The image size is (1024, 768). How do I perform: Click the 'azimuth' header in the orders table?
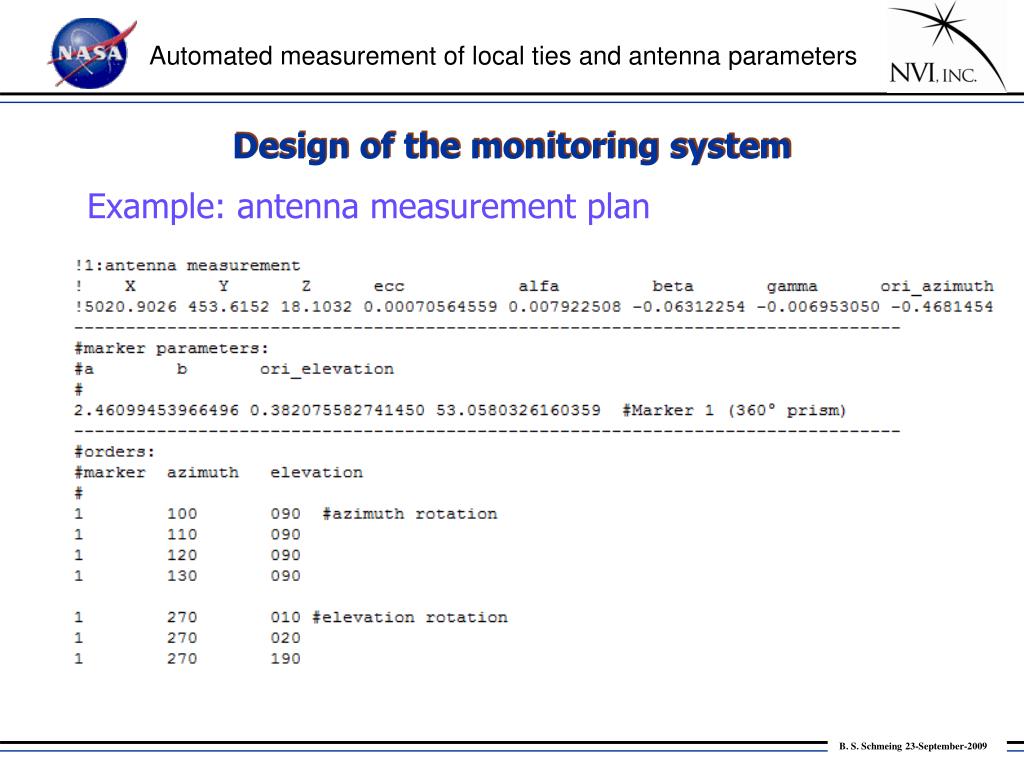[202, 473]
